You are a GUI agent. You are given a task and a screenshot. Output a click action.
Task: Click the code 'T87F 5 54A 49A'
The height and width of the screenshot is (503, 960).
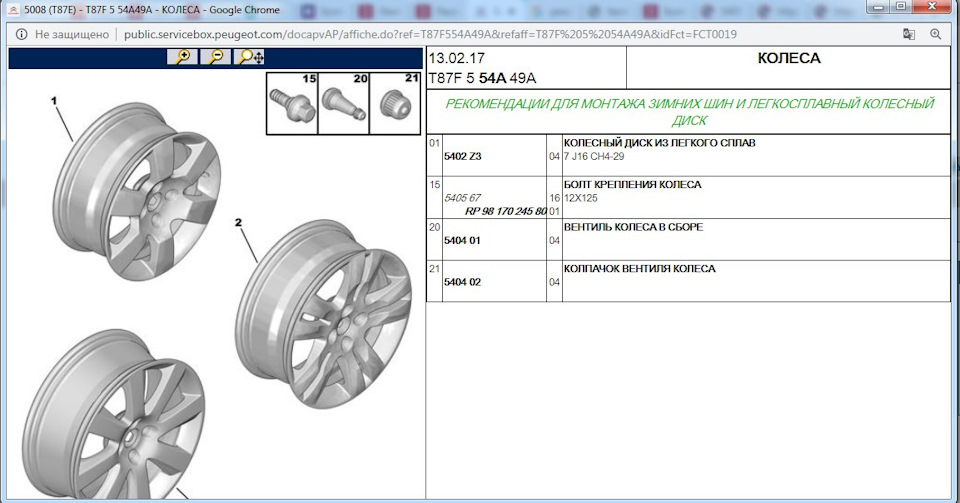[x=482, y=78]
